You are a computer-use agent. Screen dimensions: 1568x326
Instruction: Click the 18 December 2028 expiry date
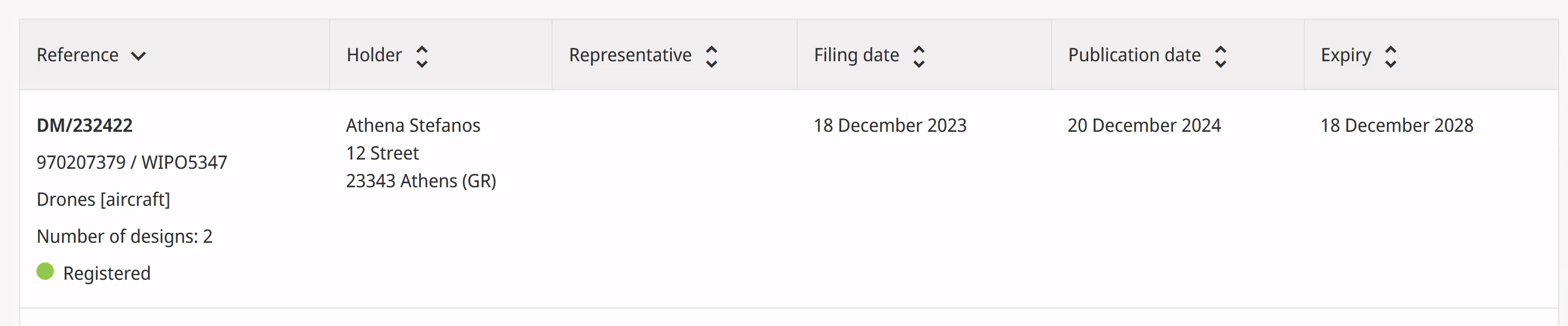(x=1397, y=125)
